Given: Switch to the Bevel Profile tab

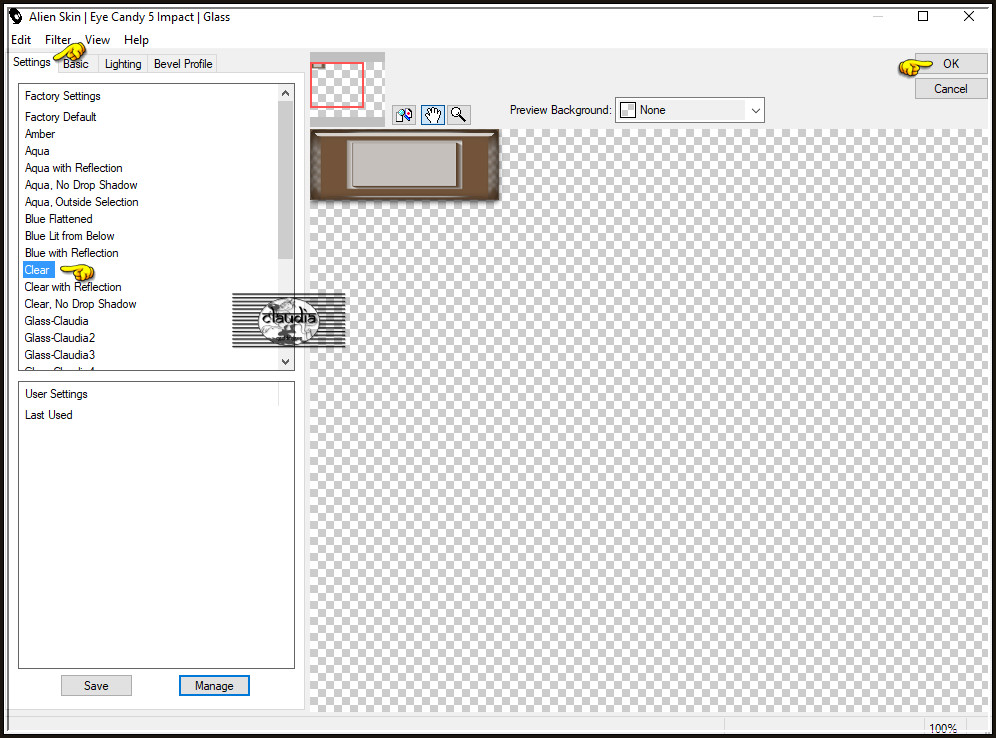Looking at the screenshot, I should (183, 64).
